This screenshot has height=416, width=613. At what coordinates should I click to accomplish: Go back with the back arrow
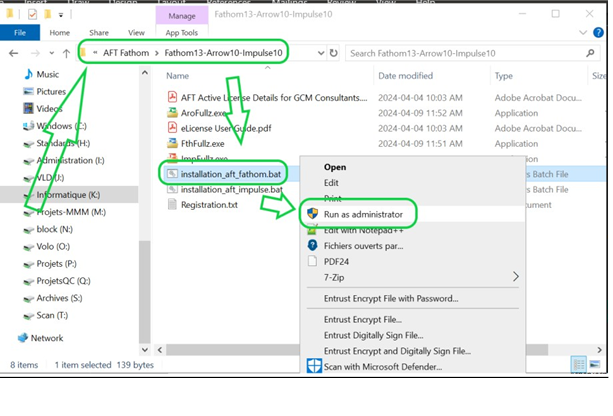pos(14,53)
